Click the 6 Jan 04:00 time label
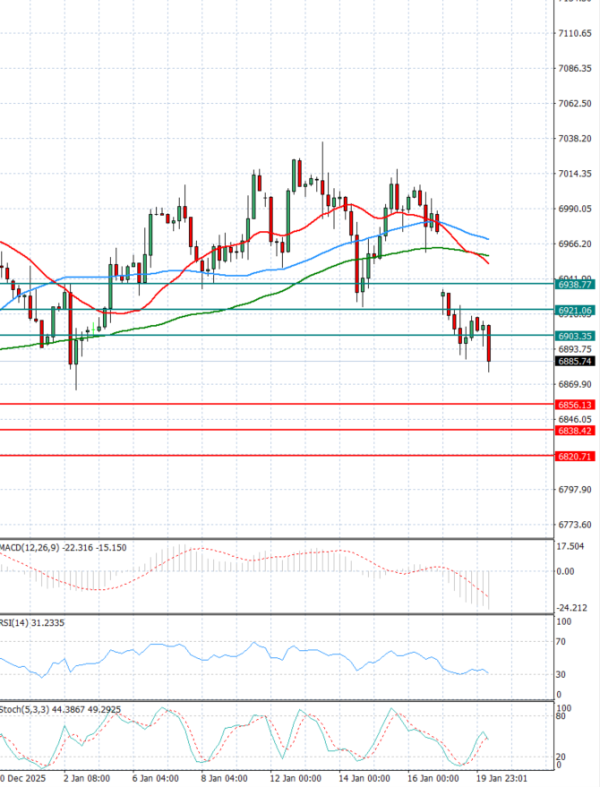600x787 pixels. tap(155, 776)
